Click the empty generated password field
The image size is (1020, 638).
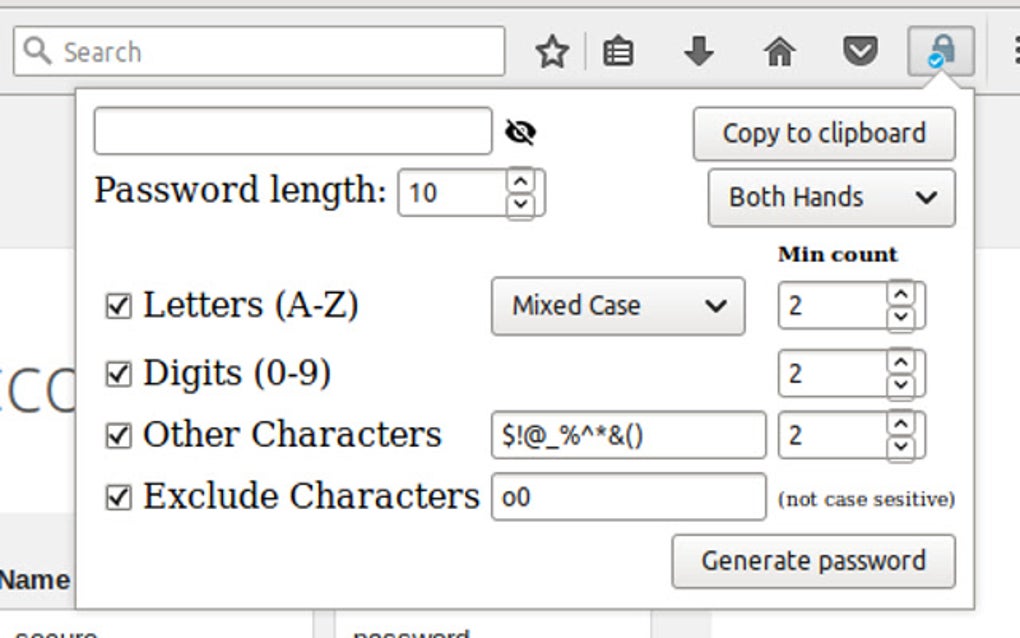point(292,130)
